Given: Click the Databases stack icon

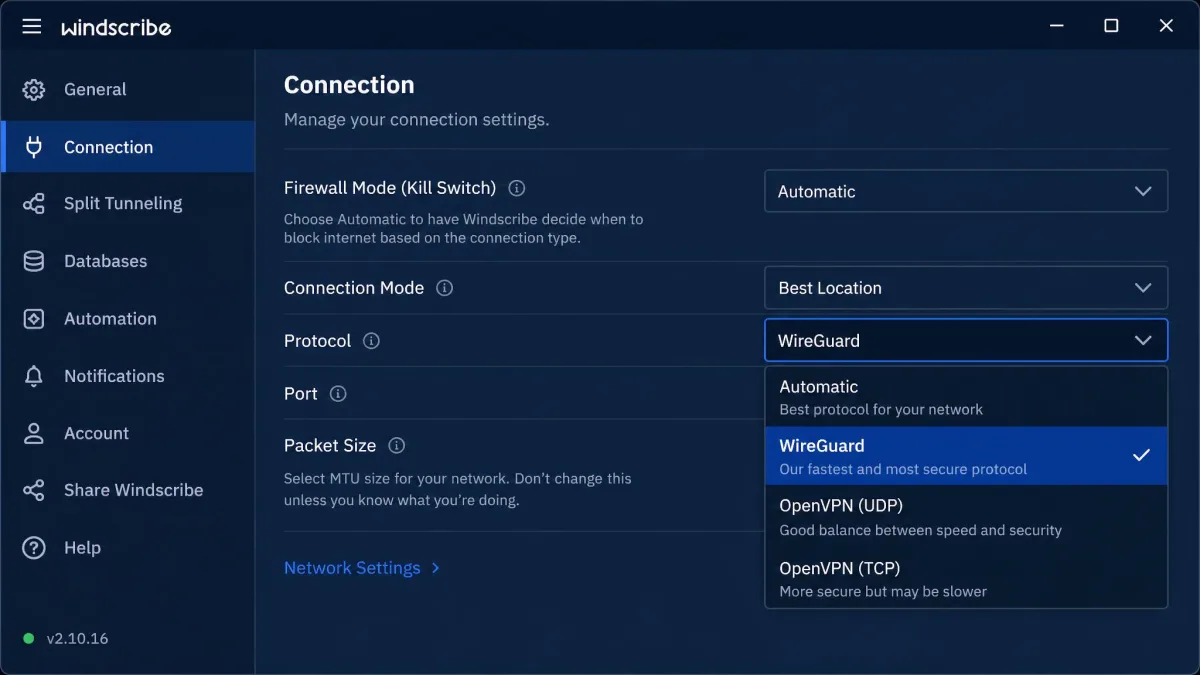Looking at the screenshot, I should pos(34,261).
